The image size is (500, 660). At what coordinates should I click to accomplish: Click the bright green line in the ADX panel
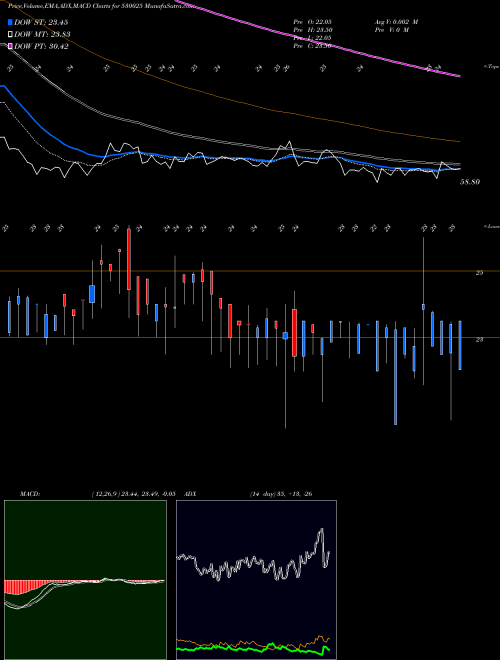pos(253,648)
